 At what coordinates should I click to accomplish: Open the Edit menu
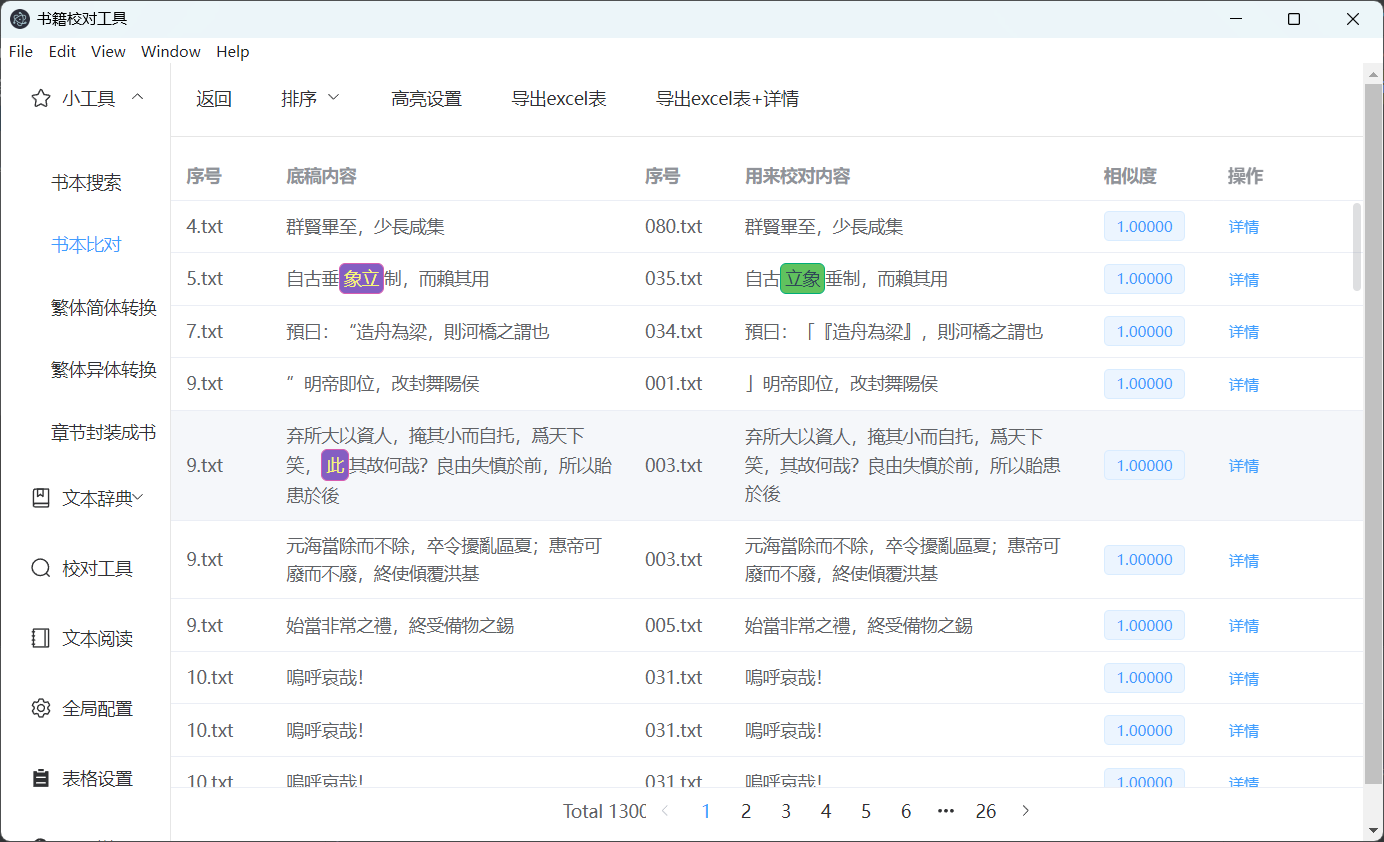point(62,52)
